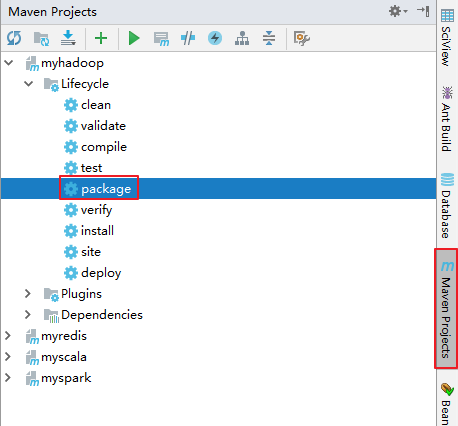Open the Bean side tab
Image resolution: width=458 pixels, height=426 pixels.
click(447, 403)
